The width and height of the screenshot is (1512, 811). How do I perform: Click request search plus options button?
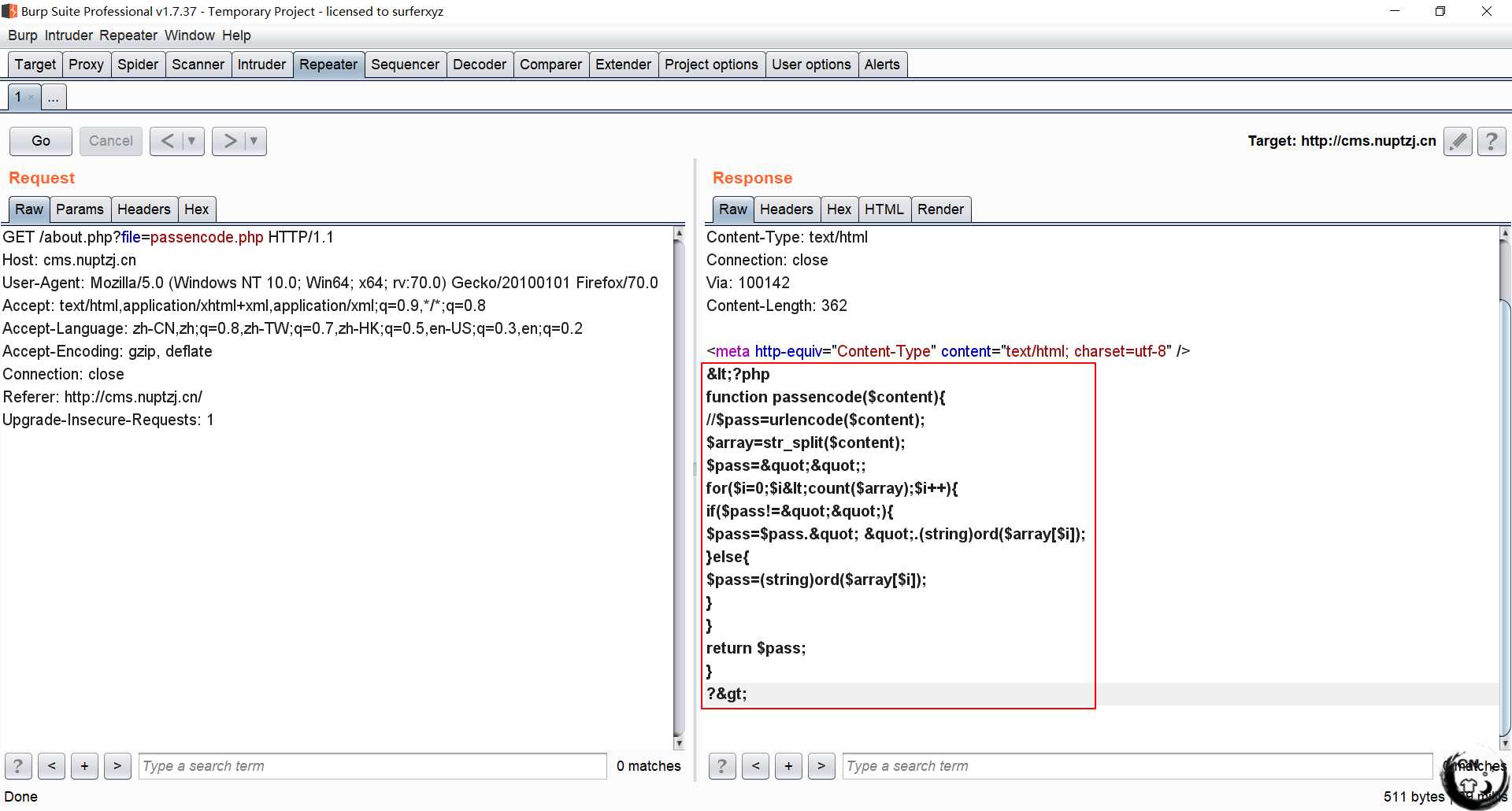coord(84,766)
